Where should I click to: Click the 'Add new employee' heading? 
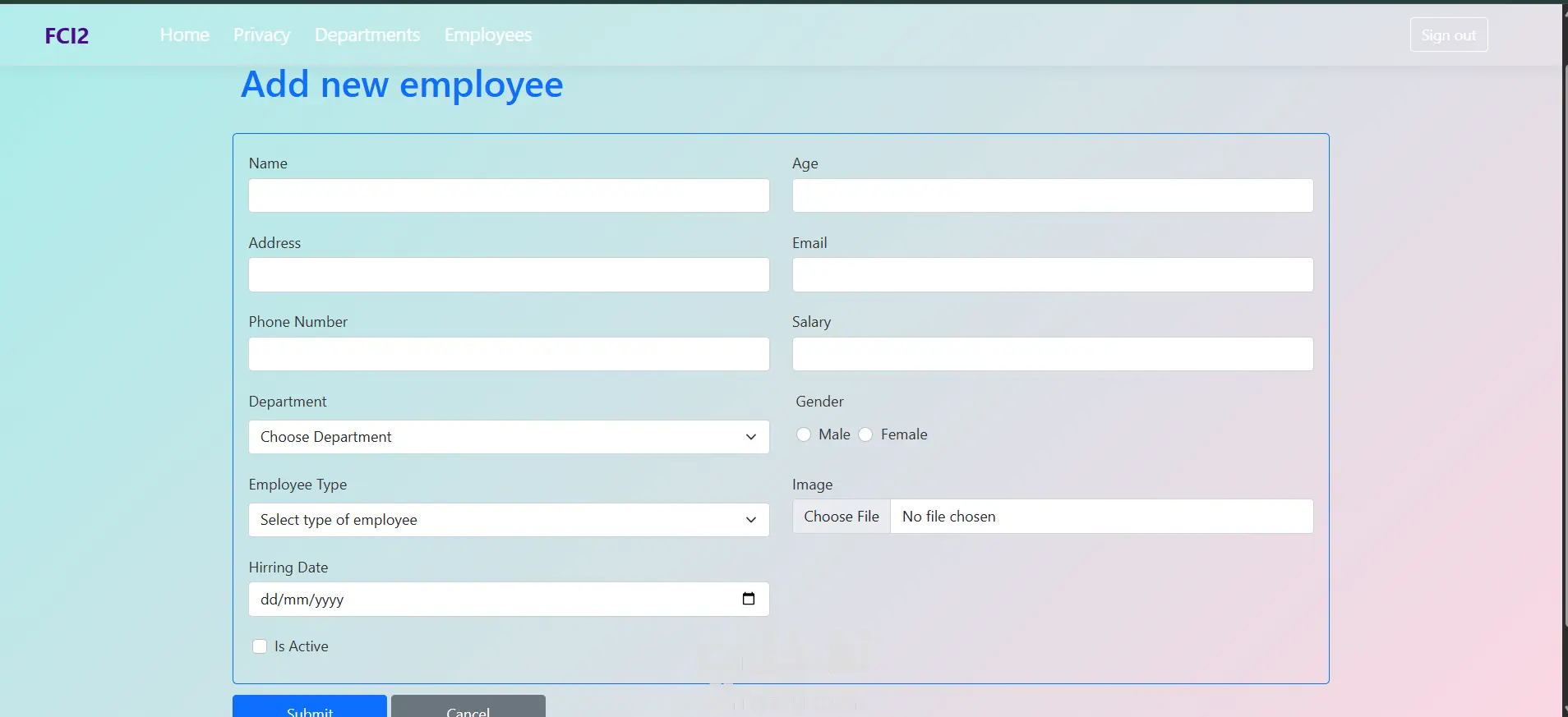[402, 85]
